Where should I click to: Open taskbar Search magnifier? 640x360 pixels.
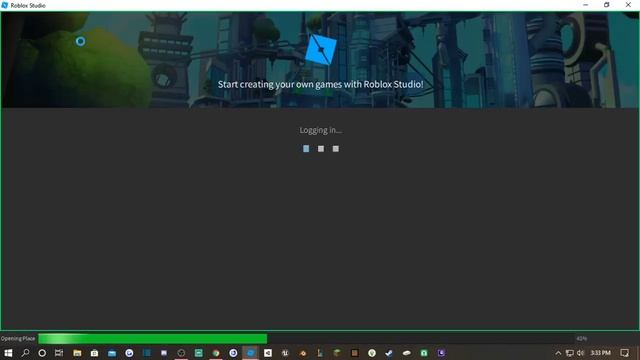coord(25,353)
